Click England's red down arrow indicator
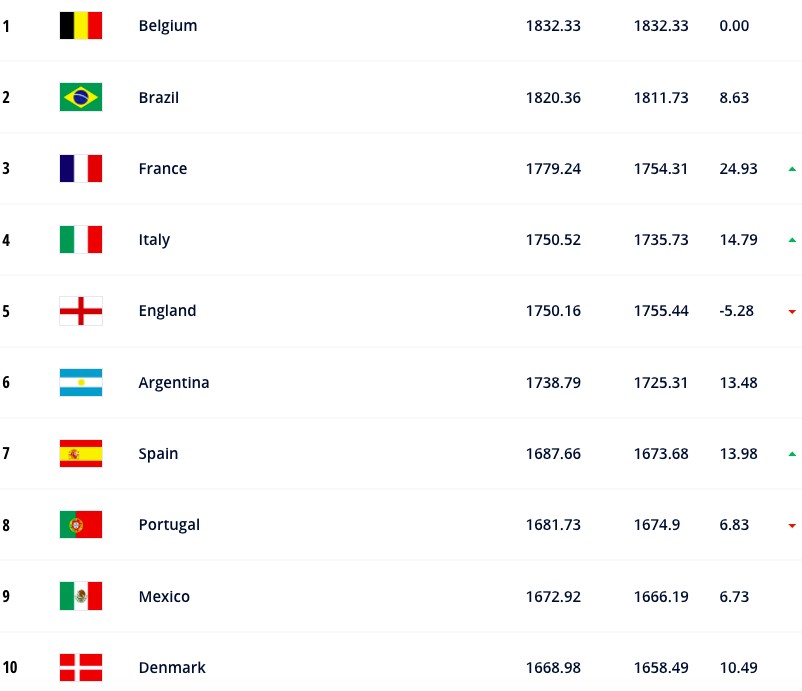The height and width of the screenshot is (691, 802). coord(792,311)
